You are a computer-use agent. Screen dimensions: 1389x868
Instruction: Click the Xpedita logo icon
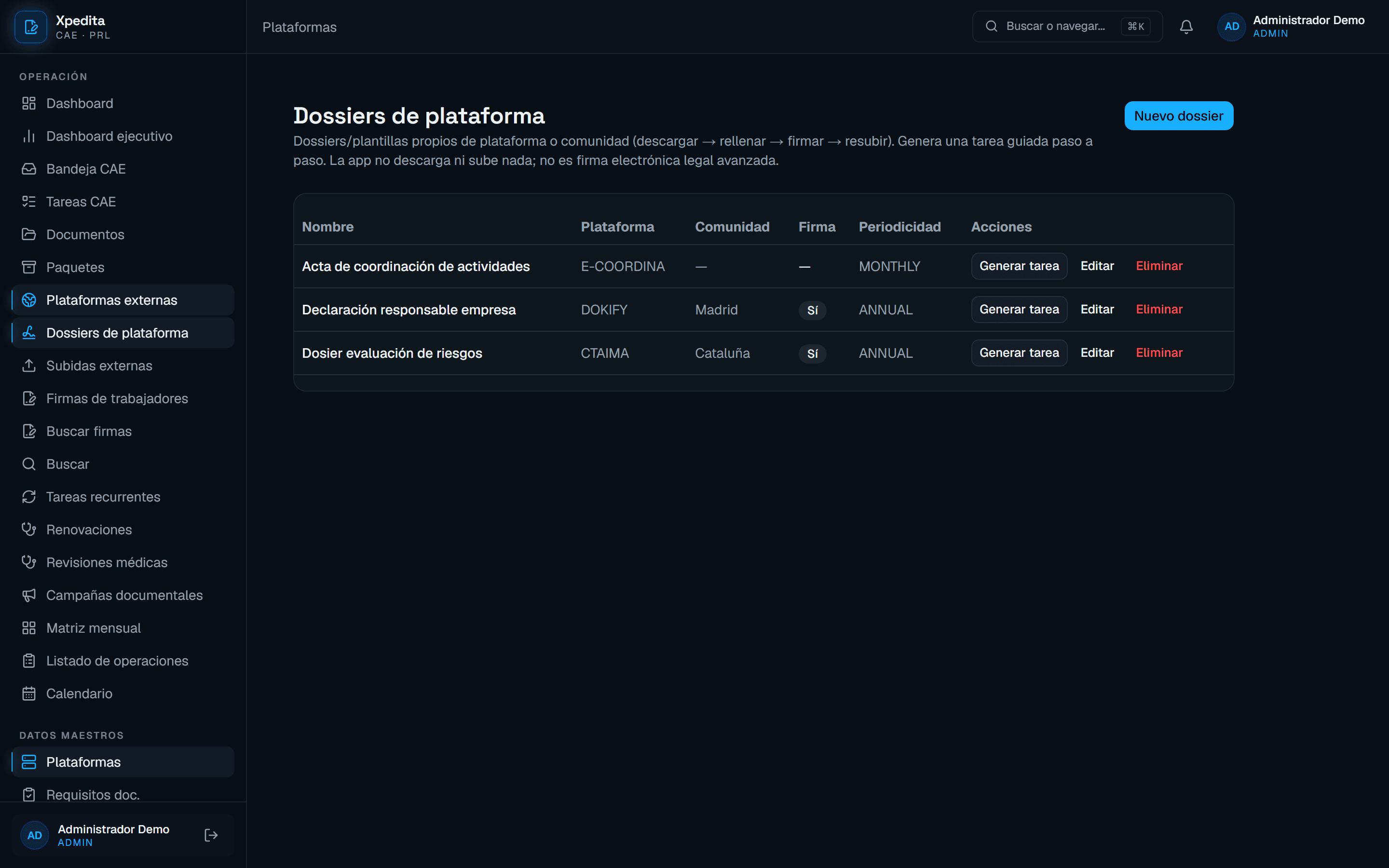(30, 27)
